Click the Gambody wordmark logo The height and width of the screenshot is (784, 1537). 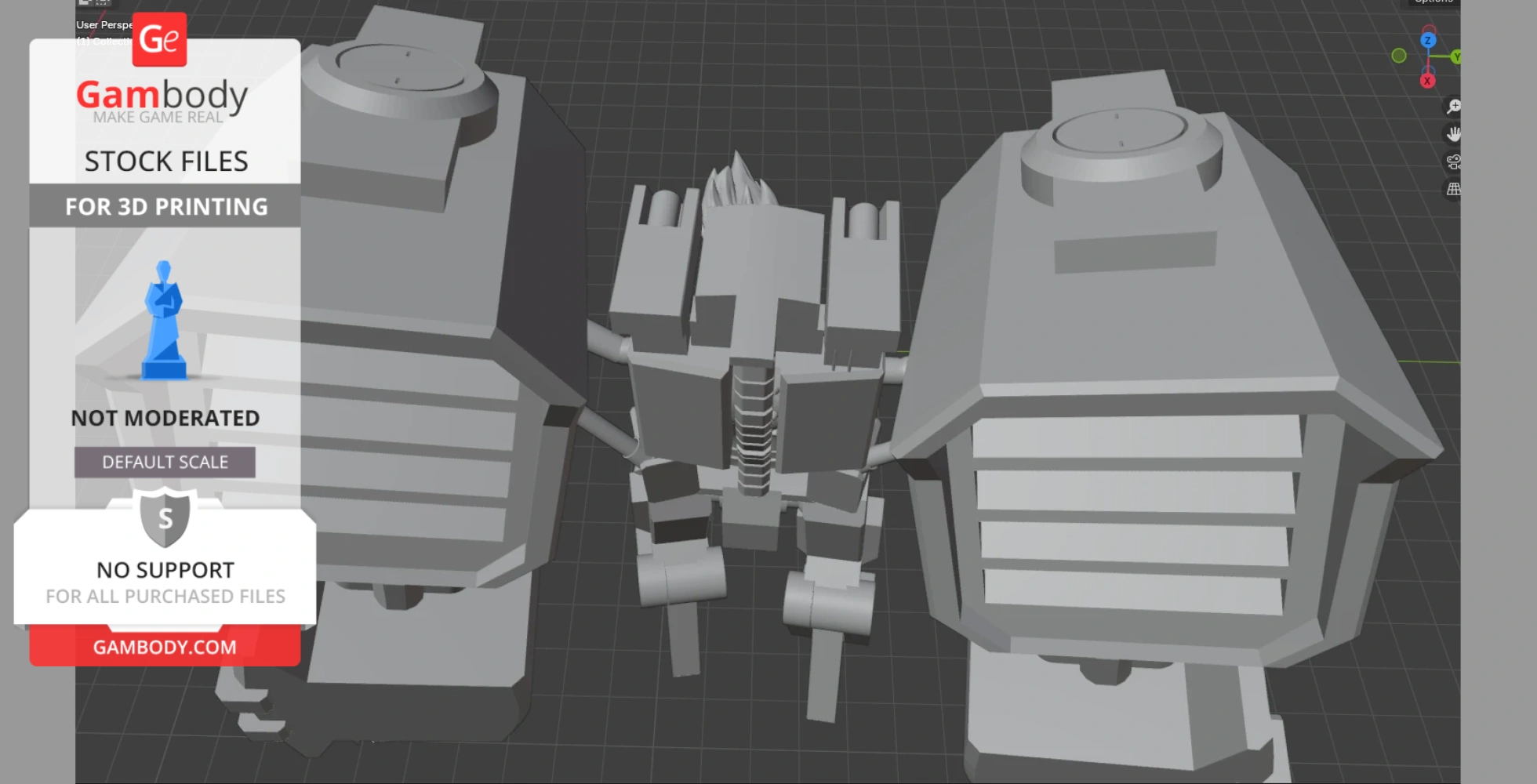[x=162, y=96]
